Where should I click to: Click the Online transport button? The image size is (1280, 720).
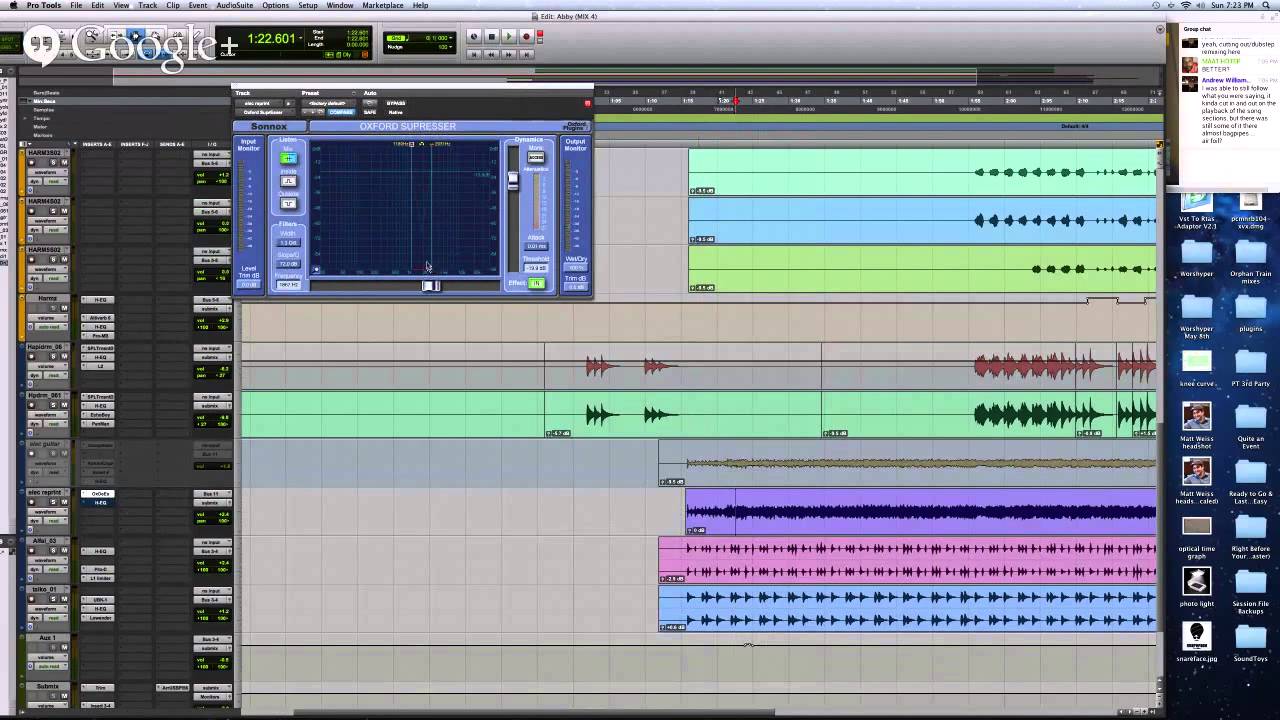pyautogui.click(x=473, y=36)
